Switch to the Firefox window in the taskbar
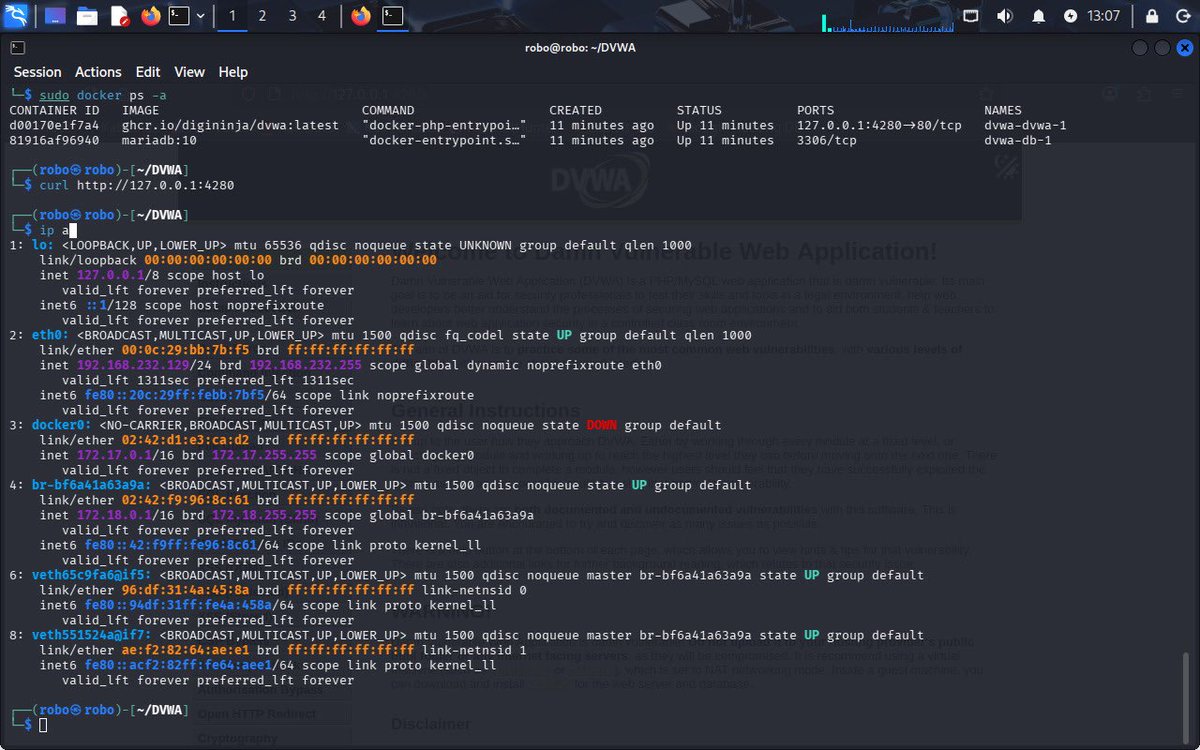 pyautogui.click(x=360, y=16)
